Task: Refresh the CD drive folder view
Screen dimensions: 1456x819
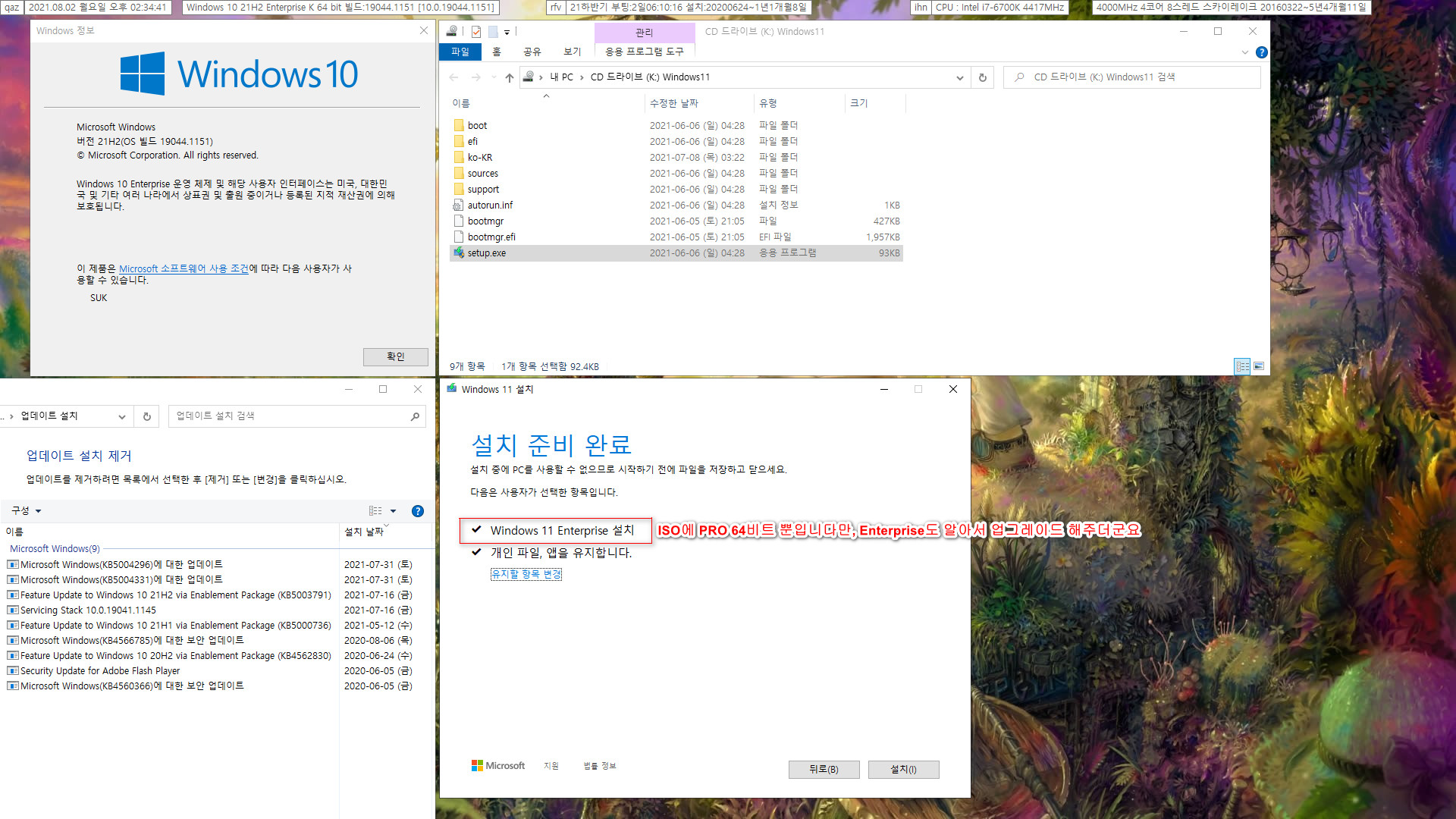Action: pos(983,77)
